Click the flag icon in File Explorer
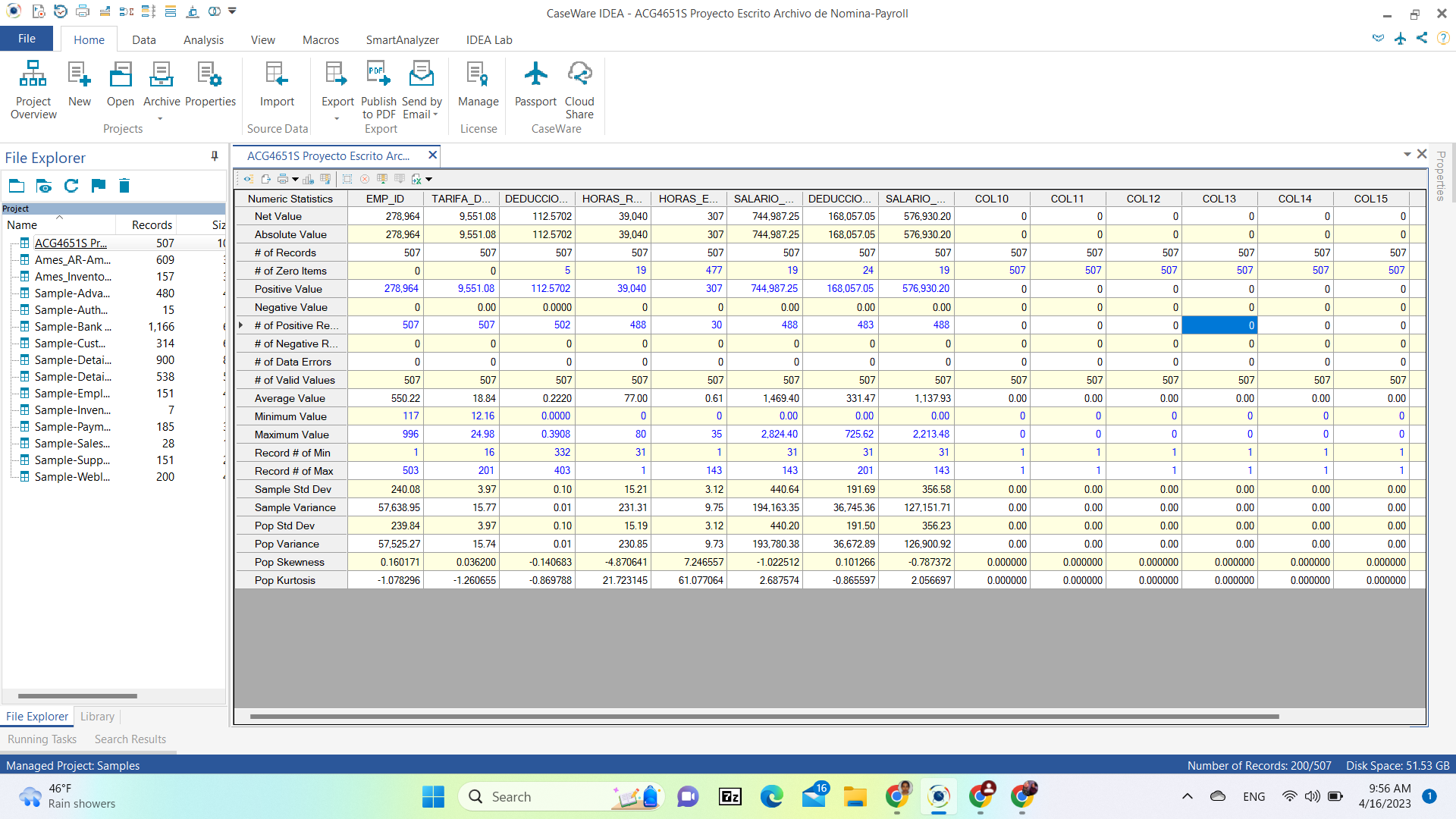1456x819 pixels. pyautogui.click(x=98, y=186)
